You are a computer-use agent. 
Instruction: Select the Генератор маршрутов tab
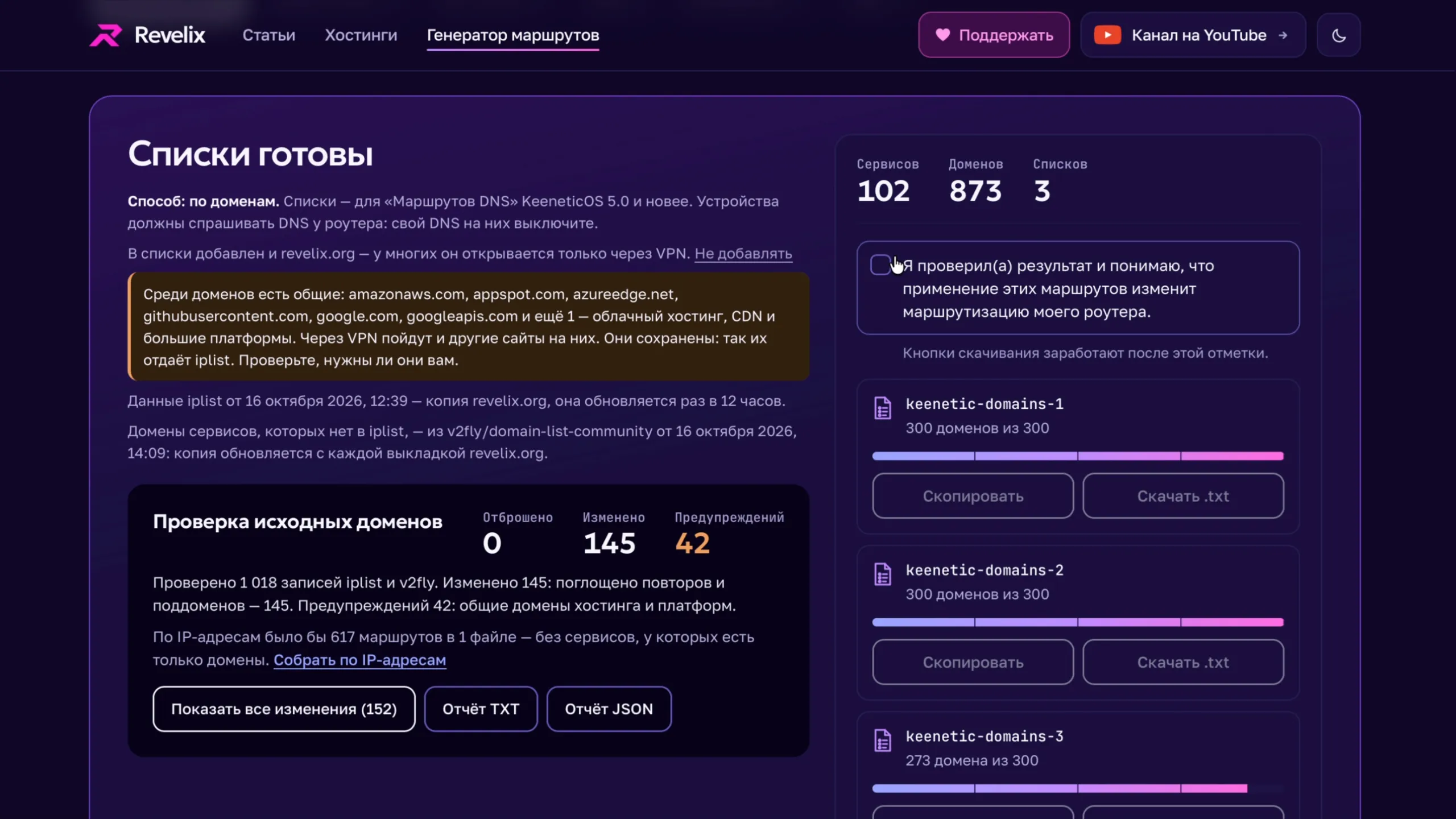click(513, 35)
